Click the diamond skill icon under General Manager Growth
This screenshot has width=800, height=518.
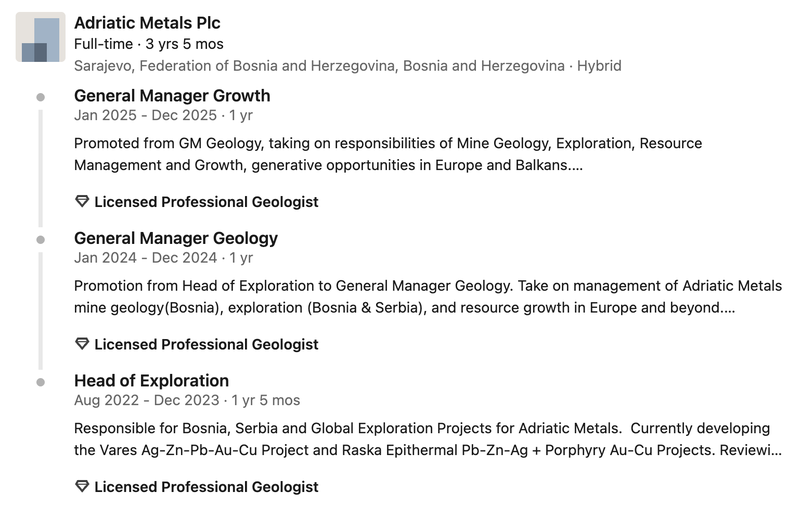click(82, 201)
